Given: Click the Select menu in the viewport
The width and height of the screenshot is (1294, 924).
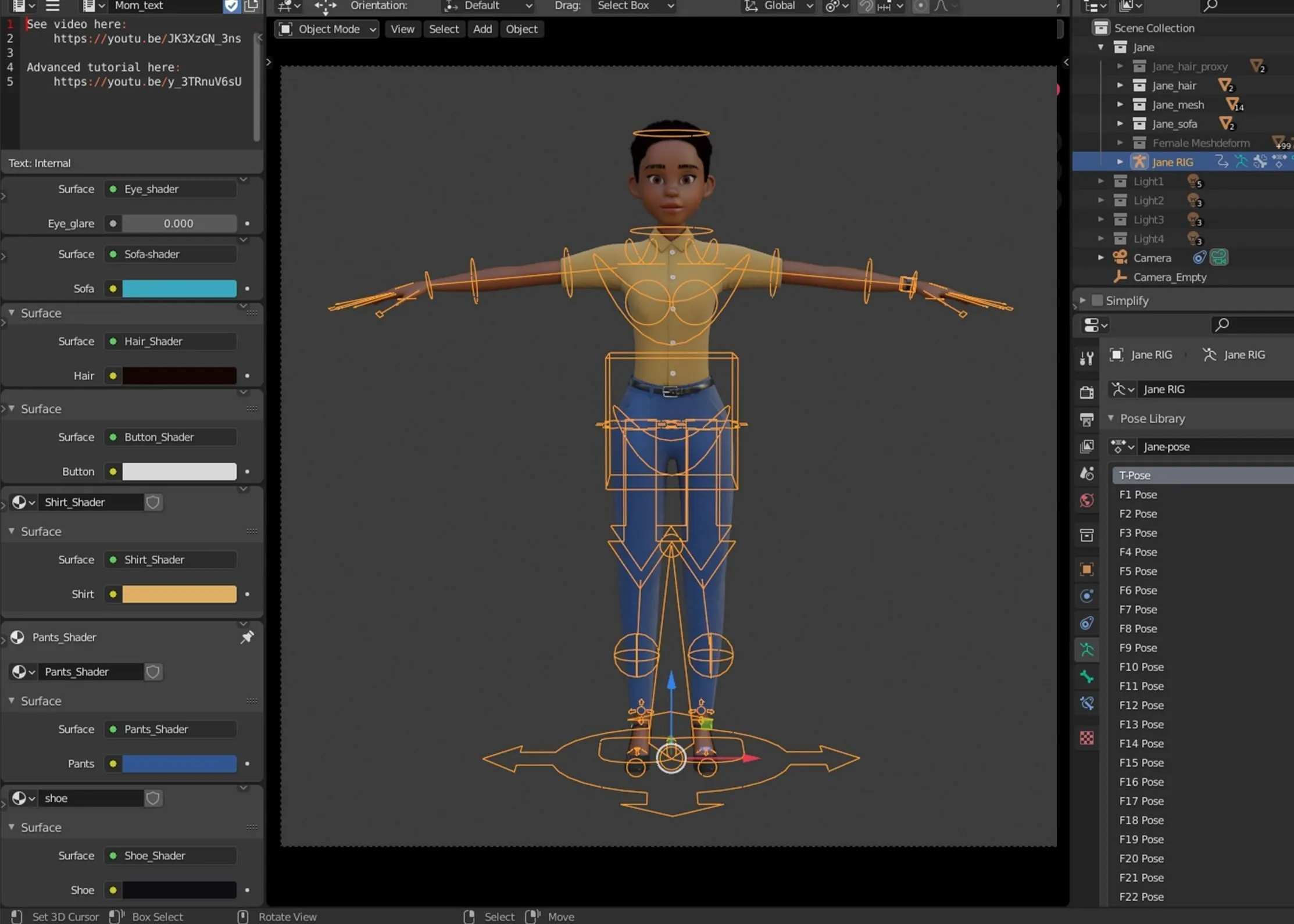Looking at the screenshot, I should pos(444,28).
